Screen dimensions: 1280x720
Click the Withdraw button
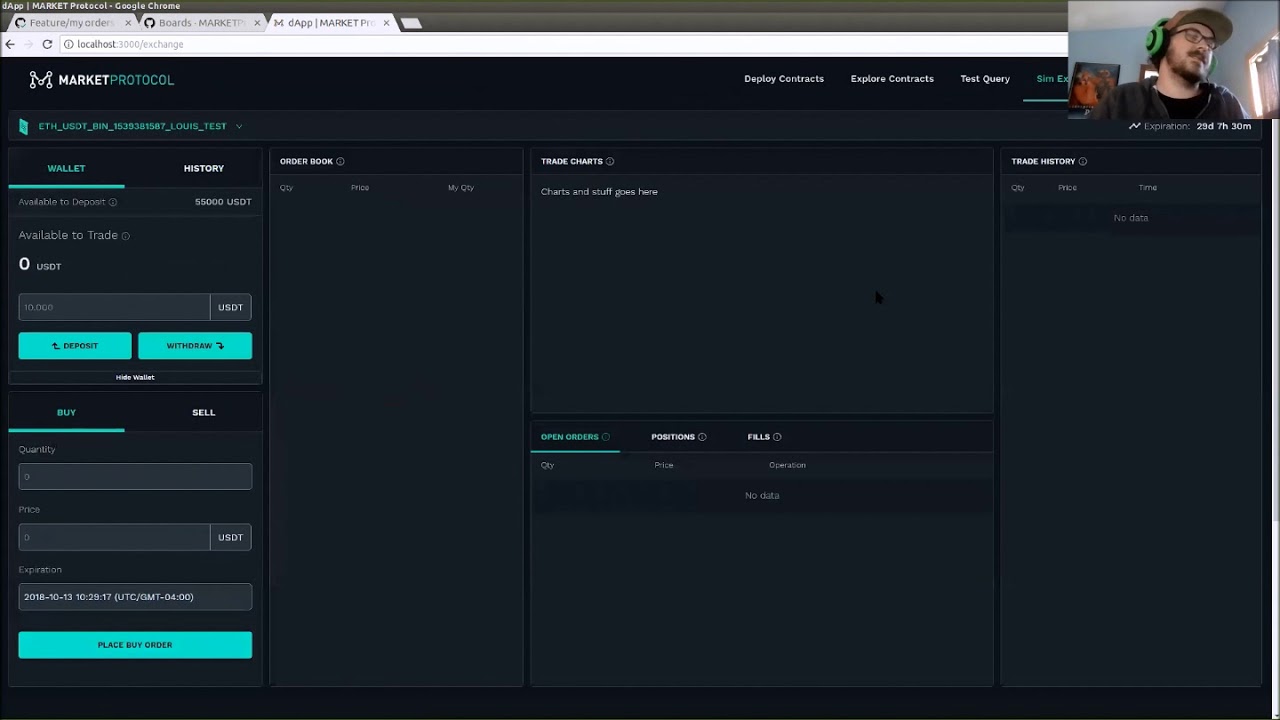[195, 346]
